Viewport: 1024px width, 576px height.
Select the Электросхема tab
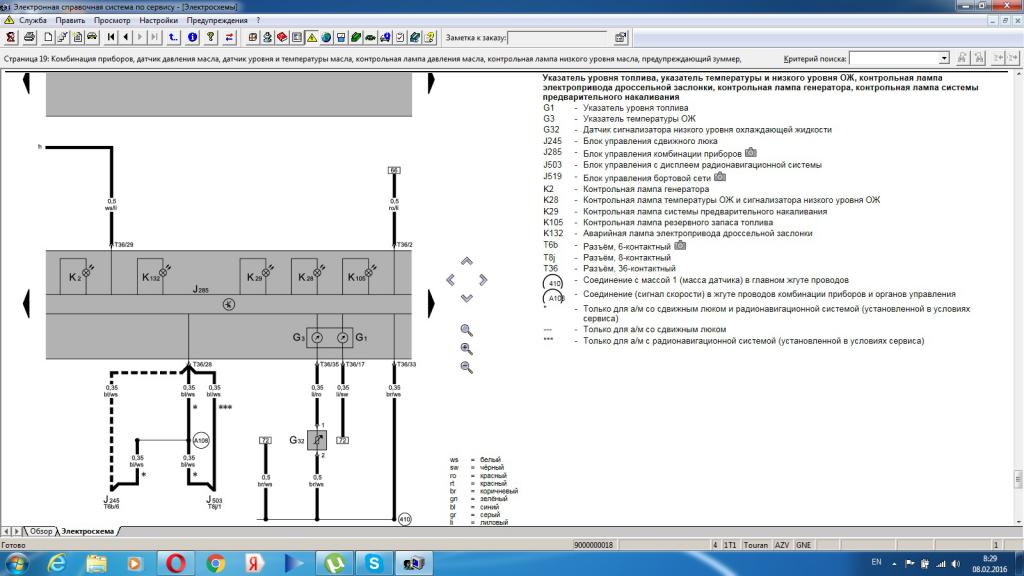88,532
